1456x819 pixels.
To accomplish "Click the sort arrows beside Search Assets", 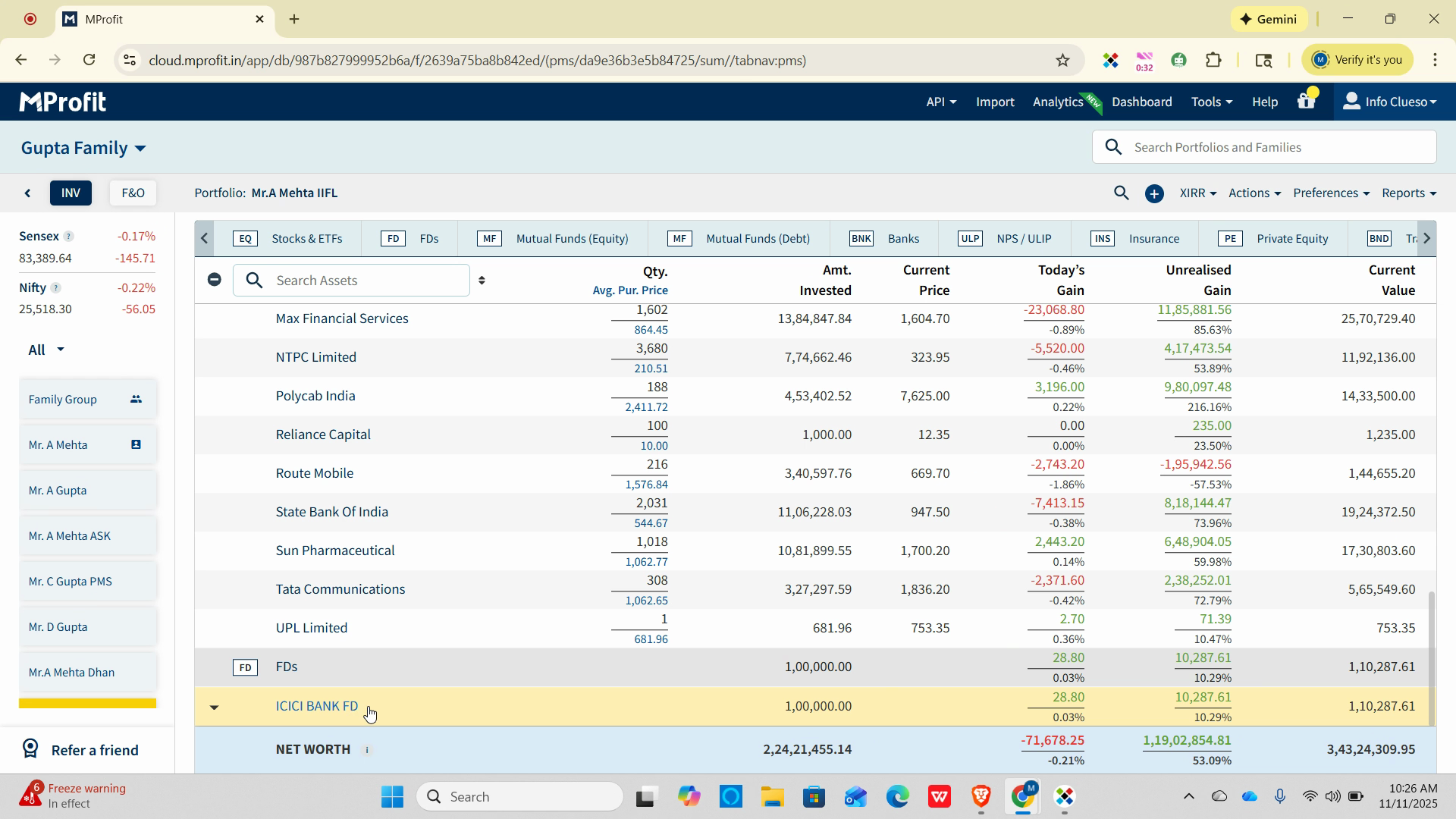I will point(482,281).
